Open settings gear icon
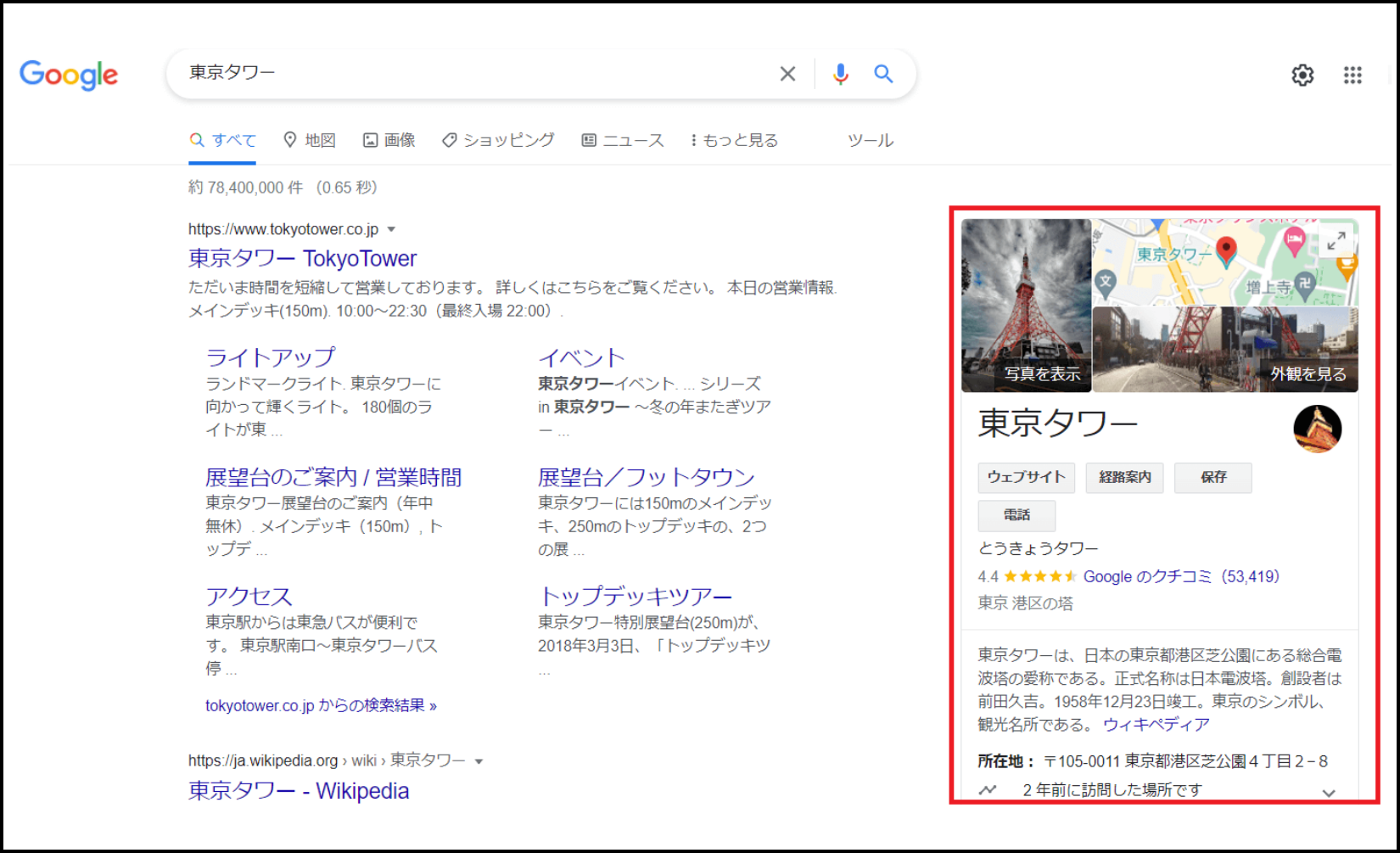Image resolution: width=1400 pixels, height=853 pixels. coord(1302,76)
